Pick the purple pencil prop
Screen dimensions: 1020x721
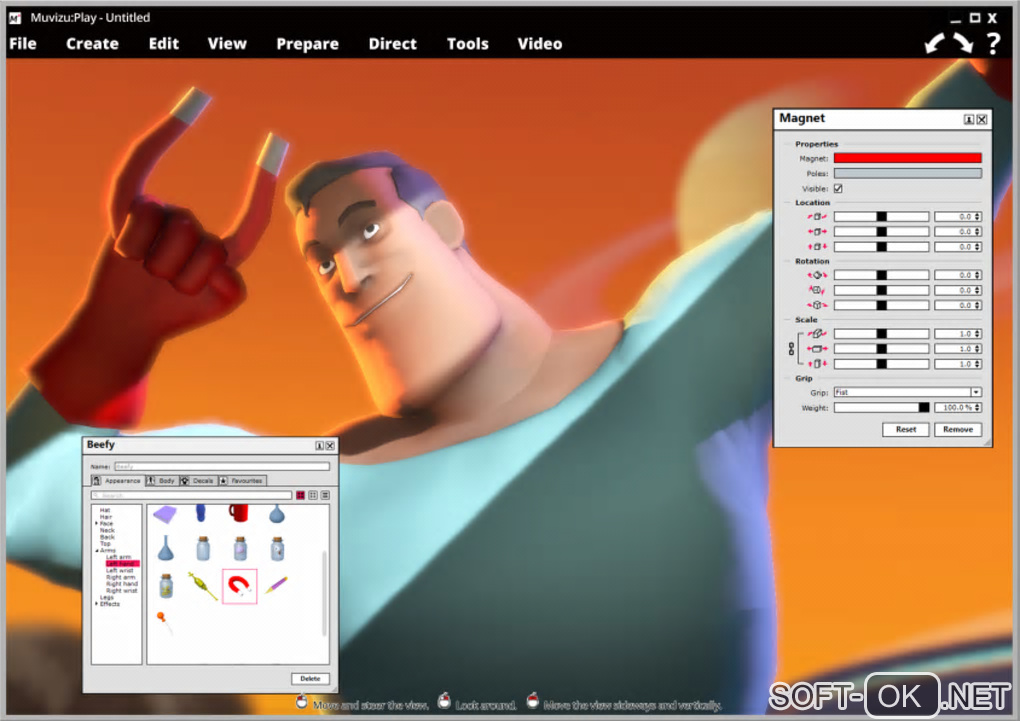pyautogui.click(x=276, y=584)
